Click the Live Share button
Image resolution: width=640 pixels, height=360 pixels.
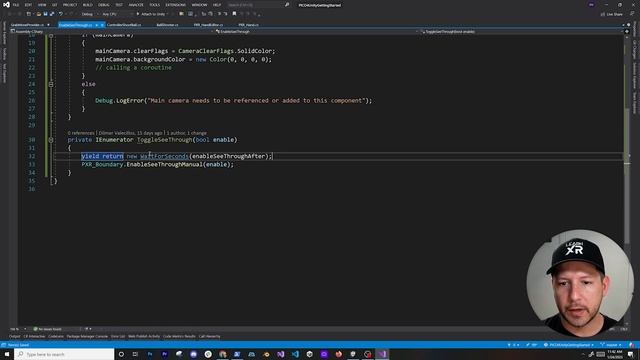[611, 14]
